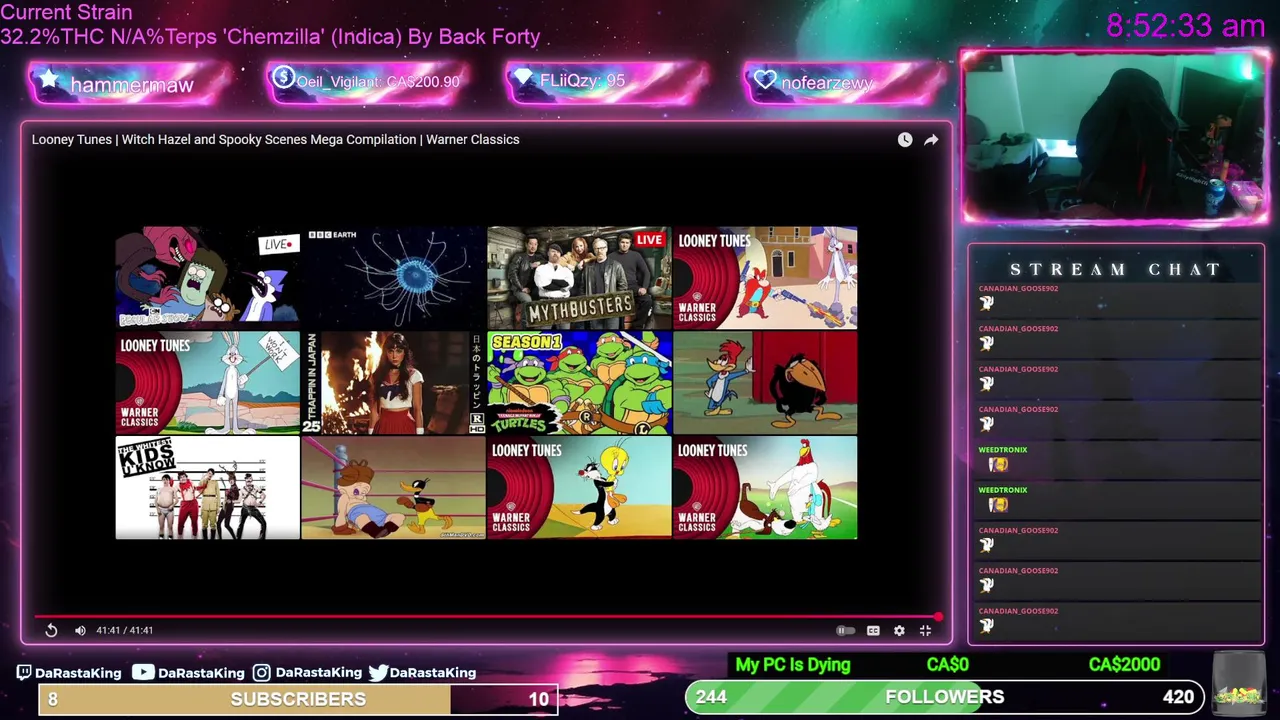Mute the video with speaker icon
Viewport: 1280px width, 720px height.
coord(80,630)
